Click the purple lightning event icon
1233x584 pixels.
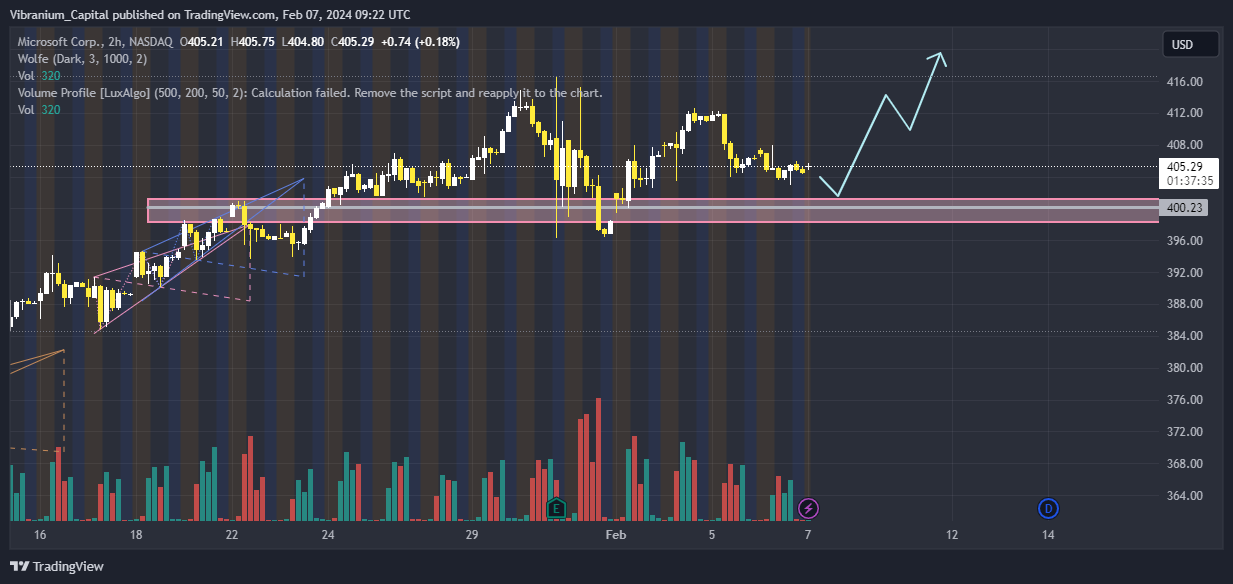click(x=808, y=508)
